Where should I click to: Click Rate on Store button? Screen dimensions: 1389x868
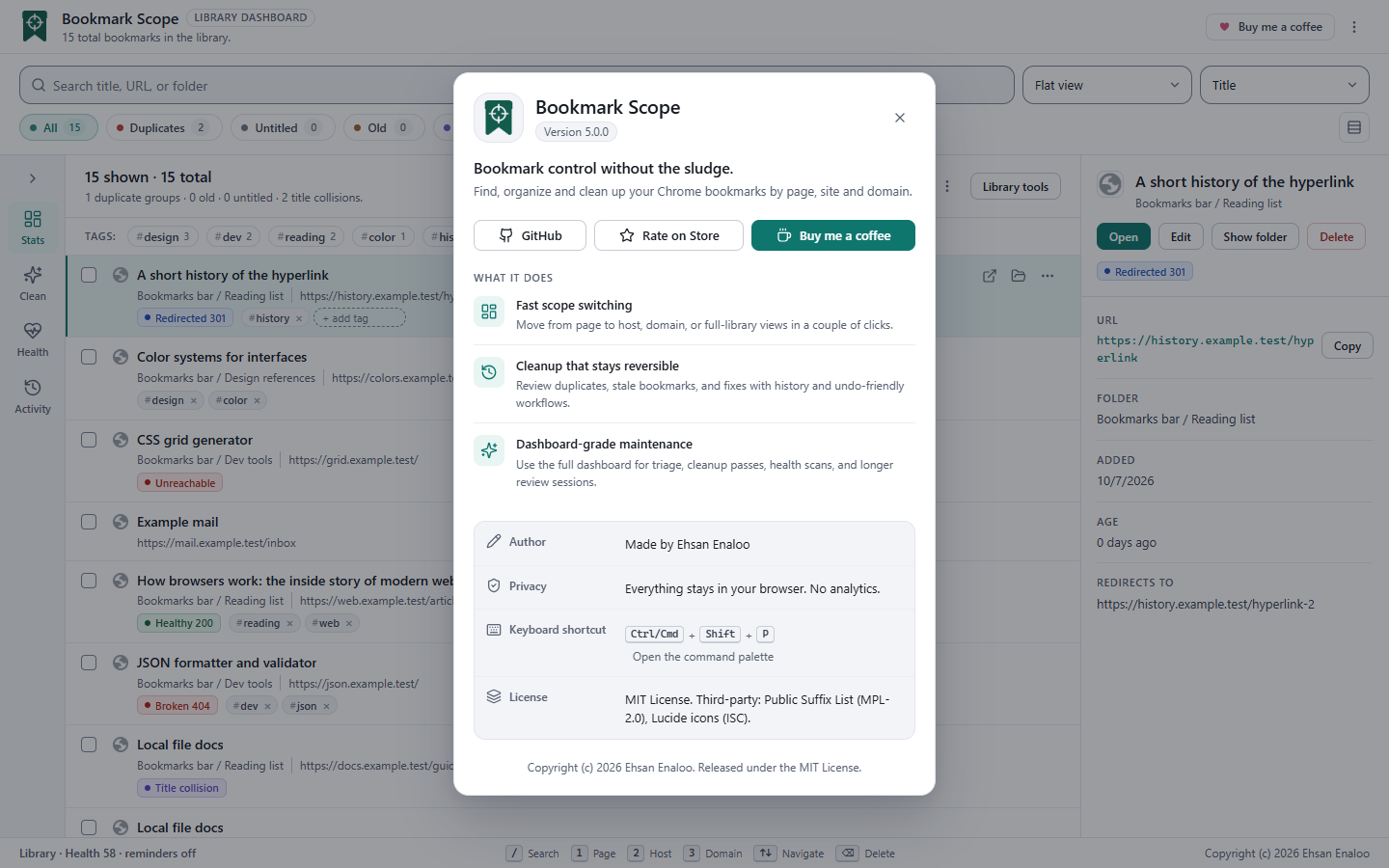click(x=668, y=235)
